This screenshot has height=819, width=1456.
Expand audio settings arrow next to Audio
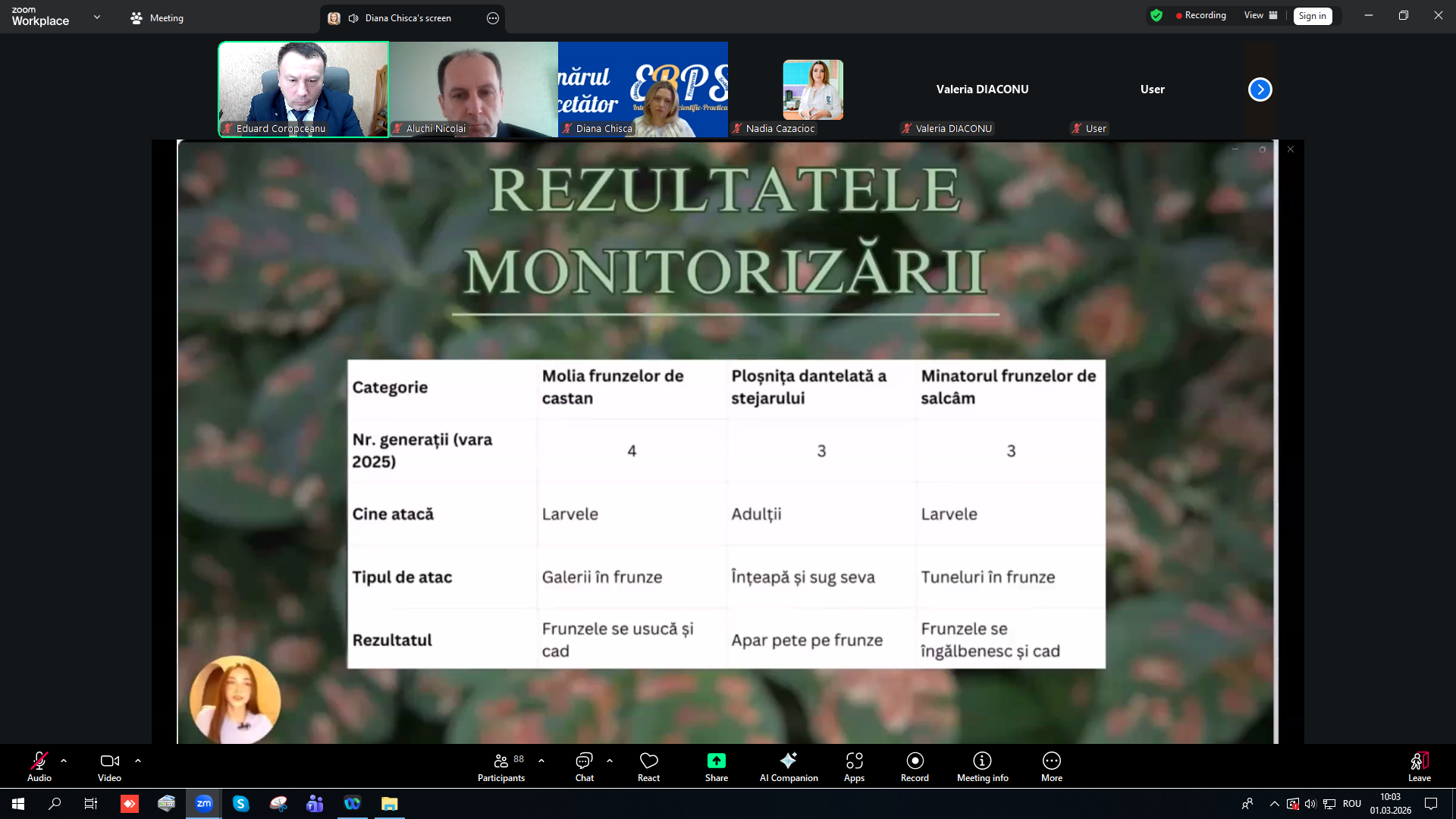64,760
